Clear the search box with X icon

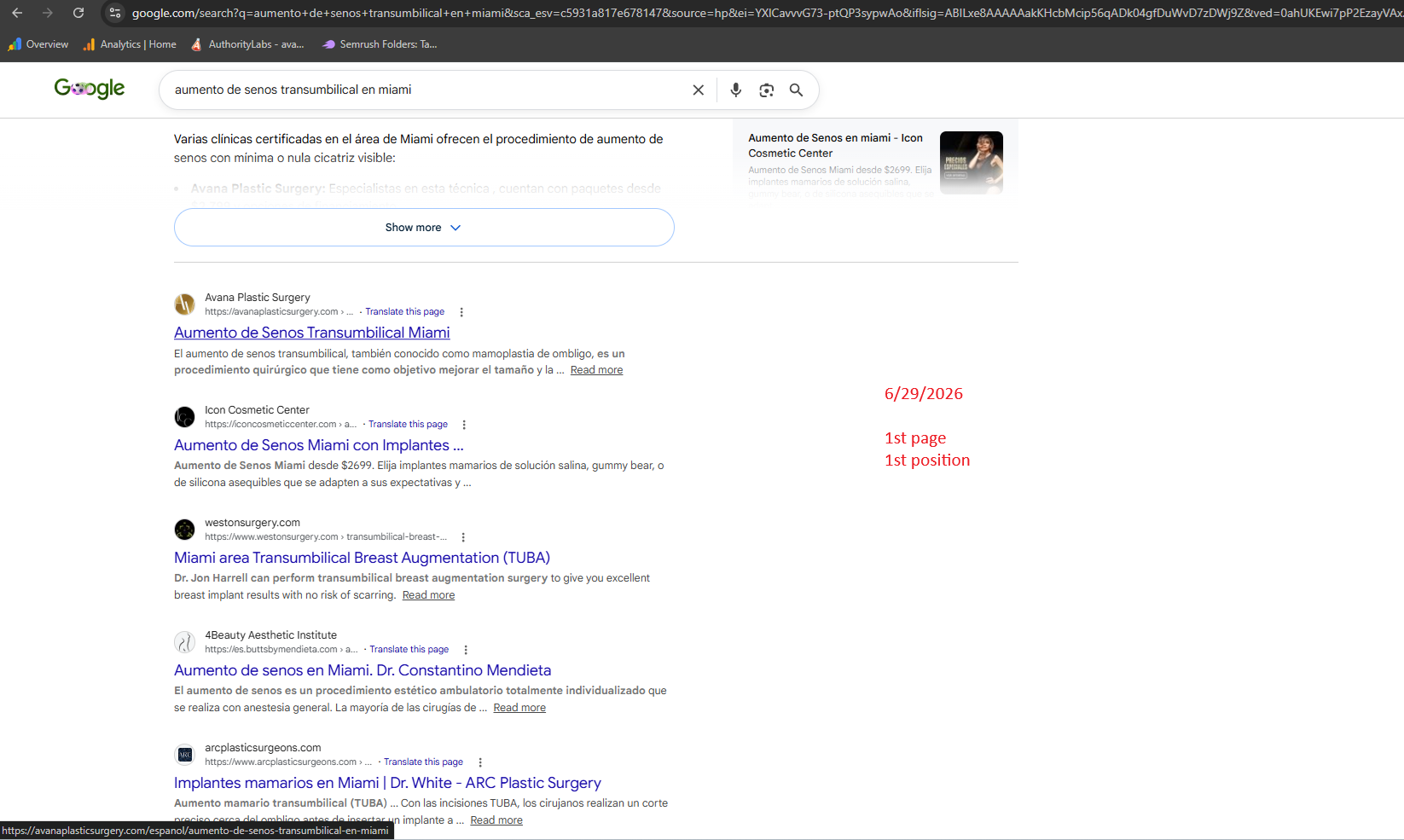[x=698, y=90]
